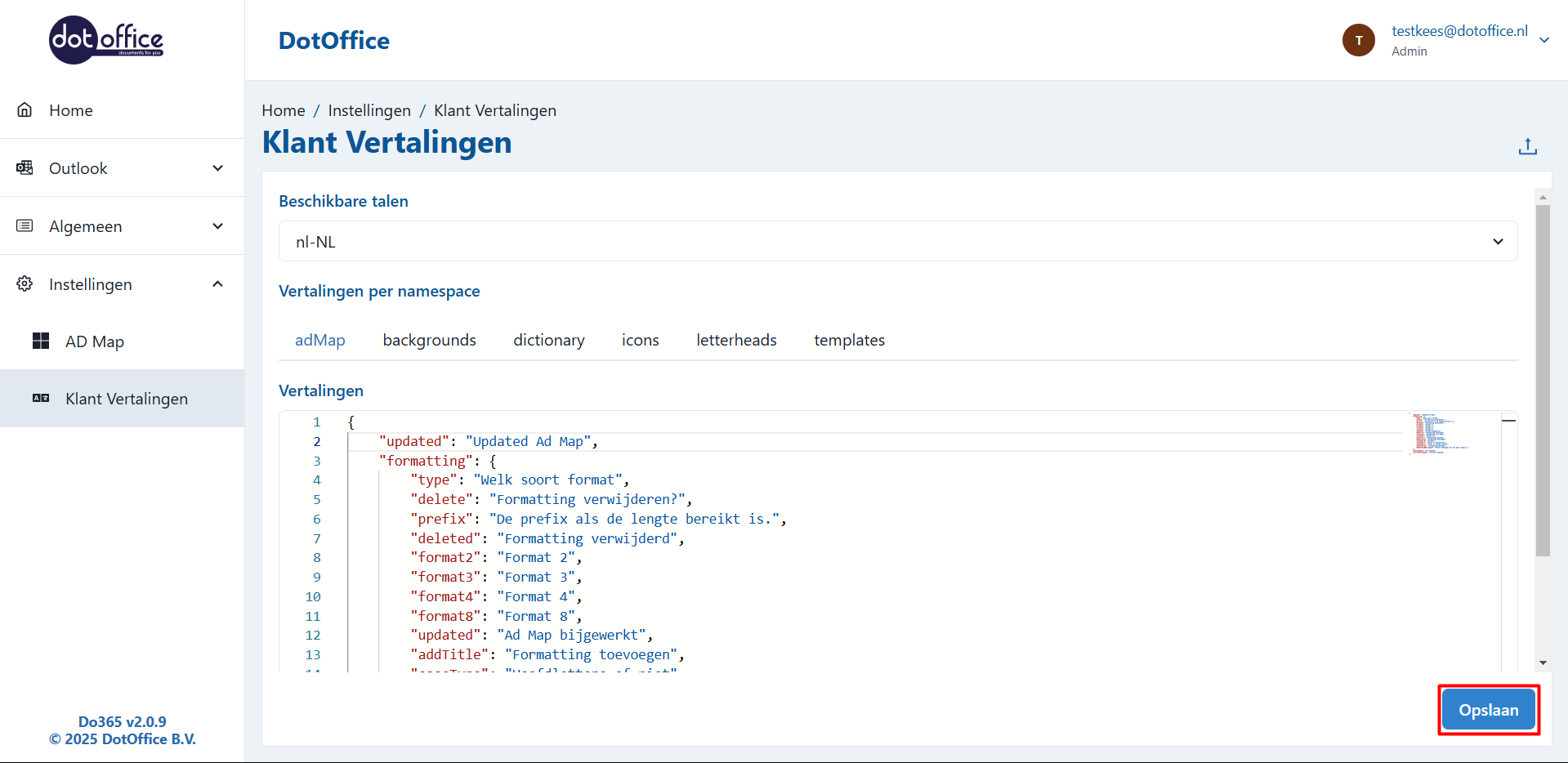Click the Instellingen gear icon
The width and height of the screenshot is (1568, 763).
[x=25, y=284]
